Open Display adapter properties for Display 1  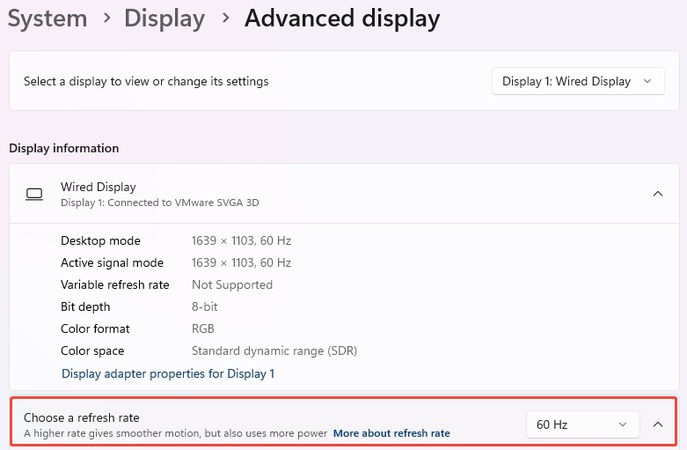(168, 373)
